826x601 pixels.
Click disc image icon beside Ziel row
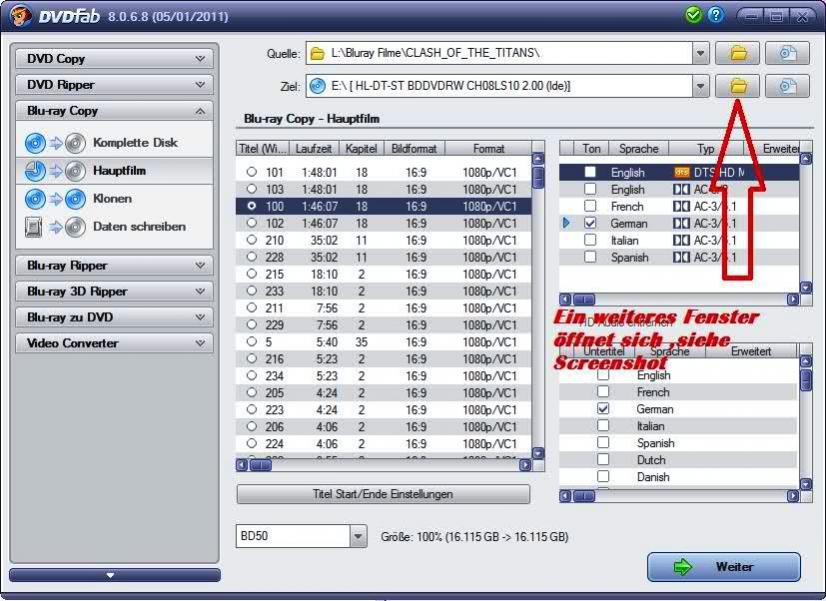(787, 86)
